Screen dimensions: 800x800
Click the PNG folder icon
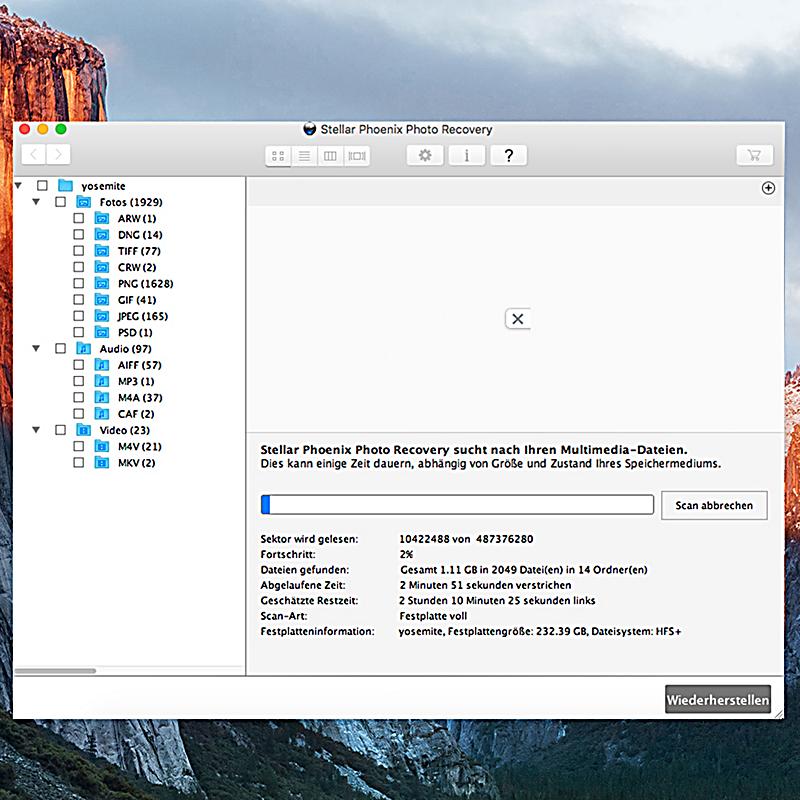102,283
